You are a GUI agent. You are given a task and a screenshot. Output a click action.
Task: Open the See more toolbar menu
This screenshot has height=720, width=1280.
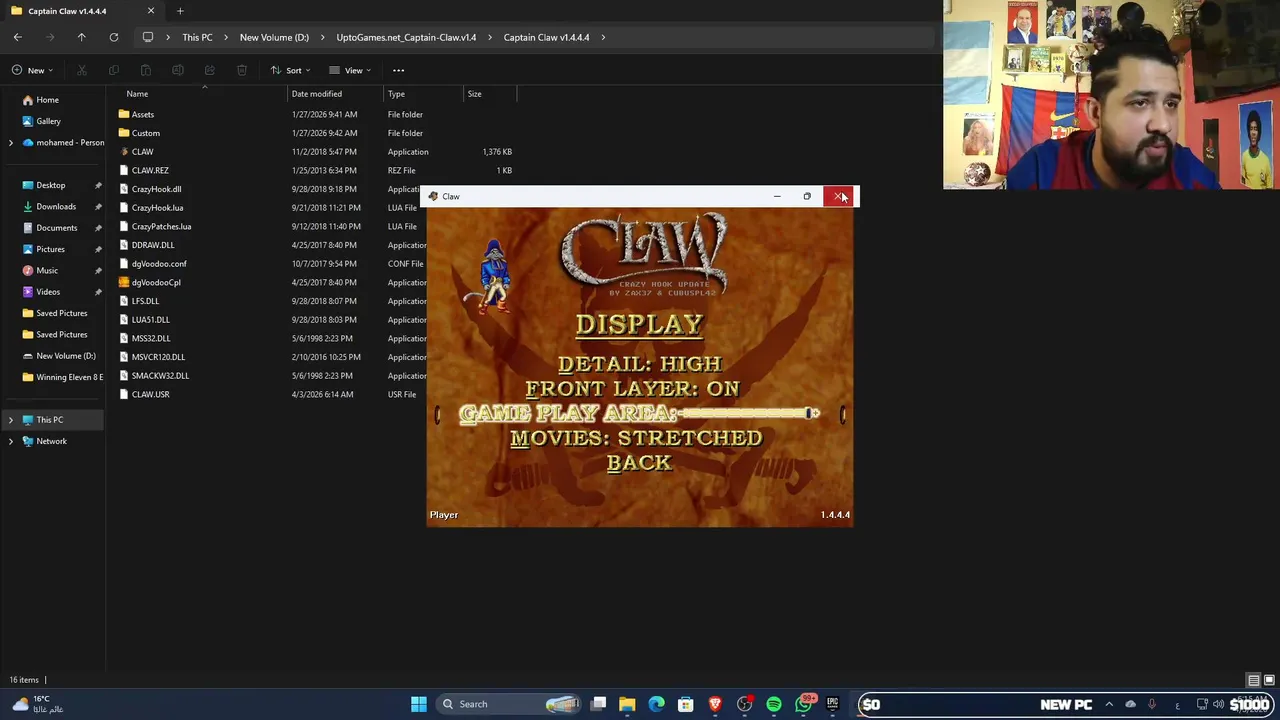tap(398, 70)
